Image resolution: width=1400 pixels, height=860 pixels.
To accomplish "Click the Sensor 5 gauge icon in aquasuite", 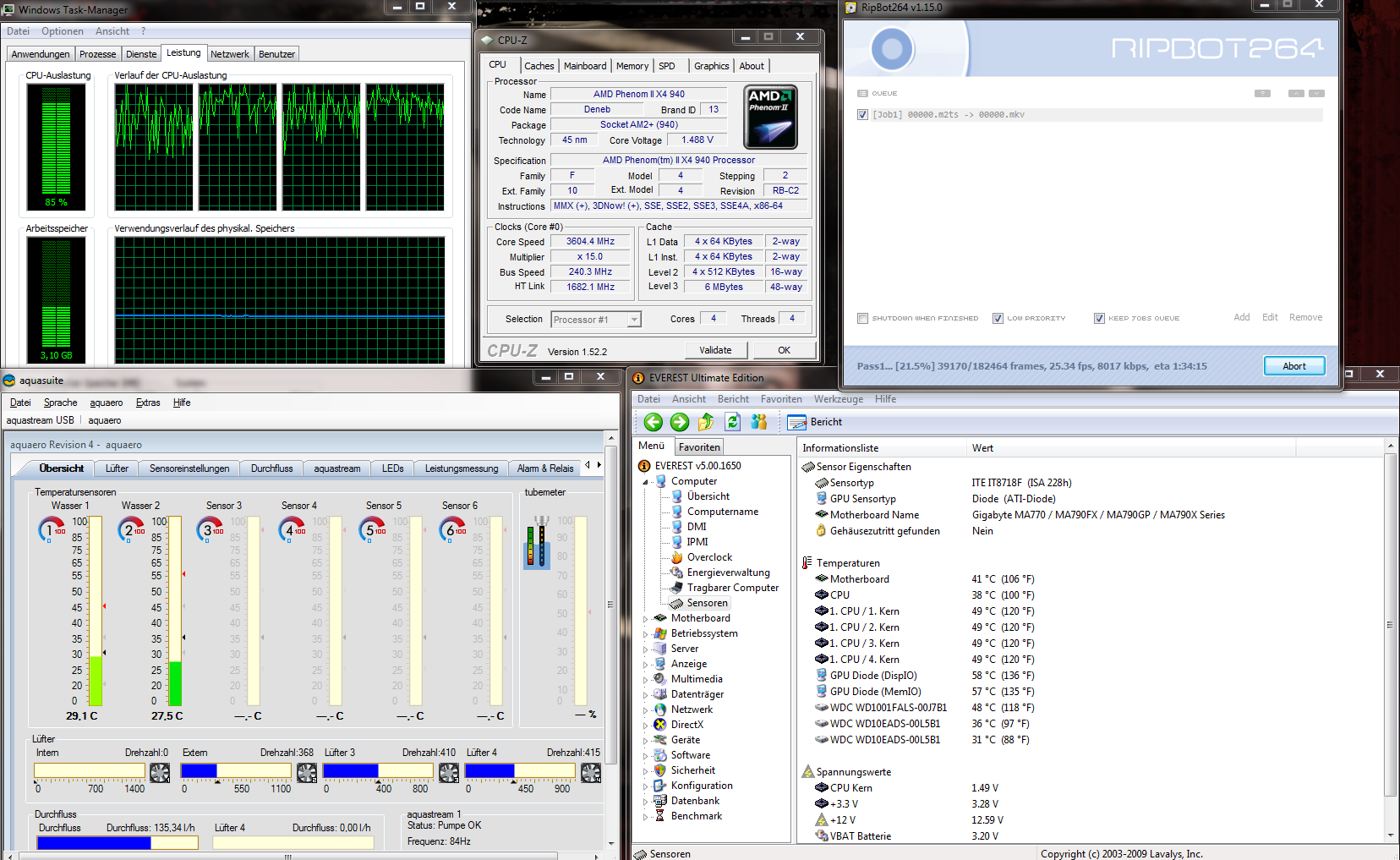I will coord(372,529).
